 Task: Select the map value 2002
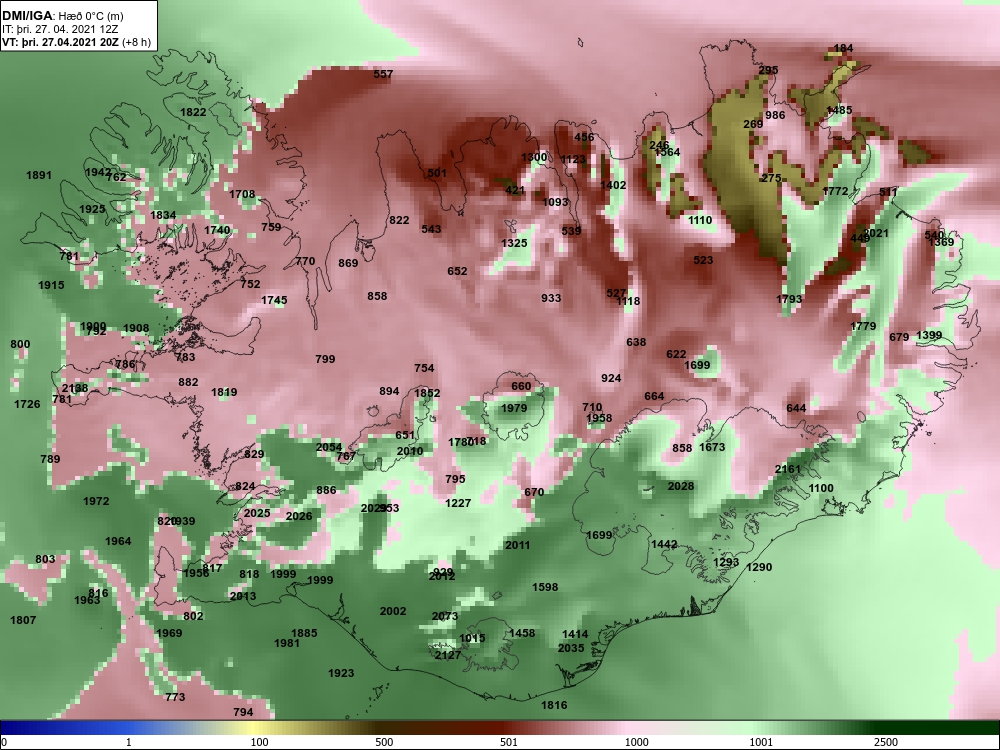click(393, 611)
